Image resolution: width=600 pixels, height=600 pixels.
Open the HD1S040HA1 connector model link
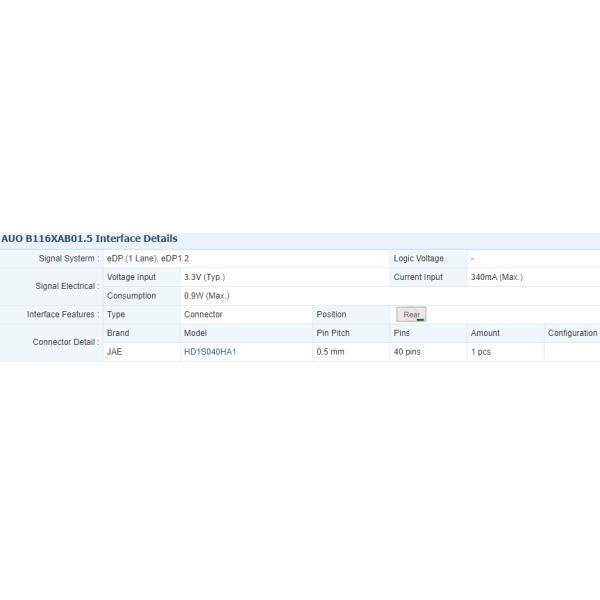tap(210, 352)
